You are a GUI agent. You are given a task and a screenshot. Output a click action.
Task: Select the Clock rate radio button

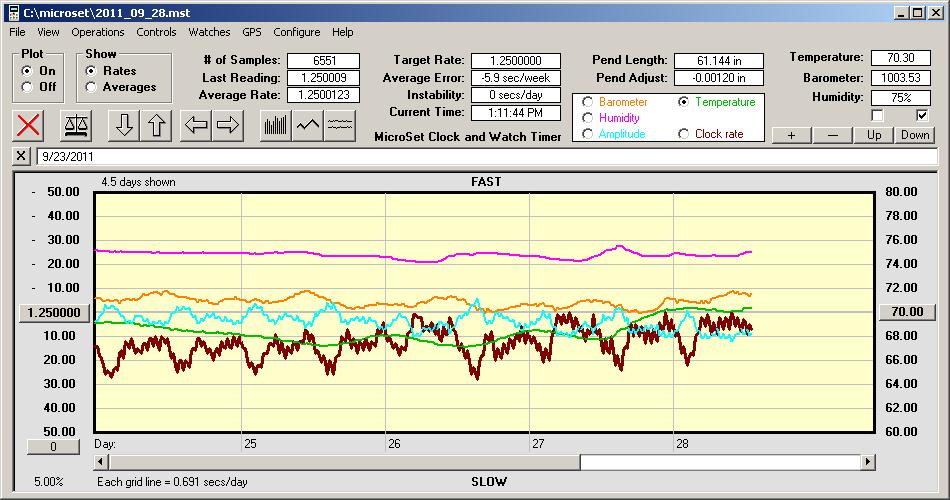[683, 134]
